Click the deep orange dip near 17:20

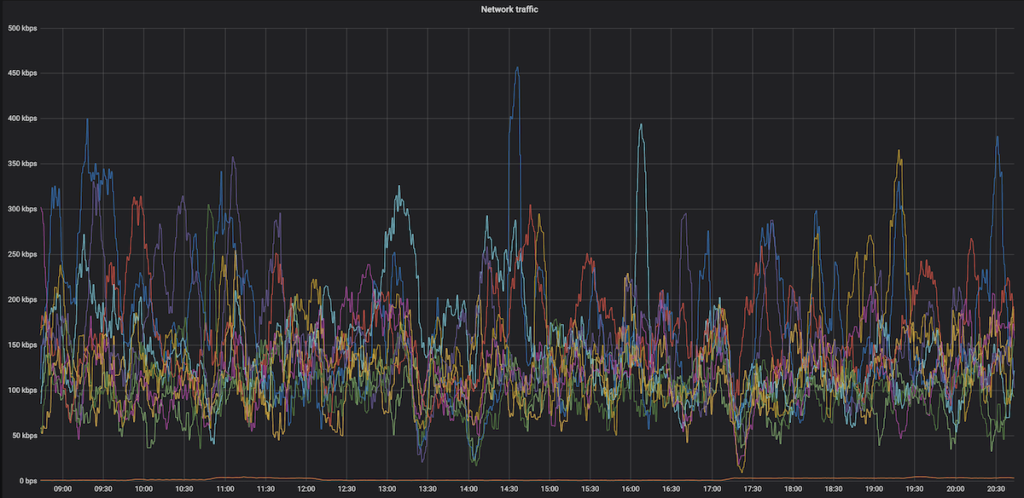[x=740, y=469]
